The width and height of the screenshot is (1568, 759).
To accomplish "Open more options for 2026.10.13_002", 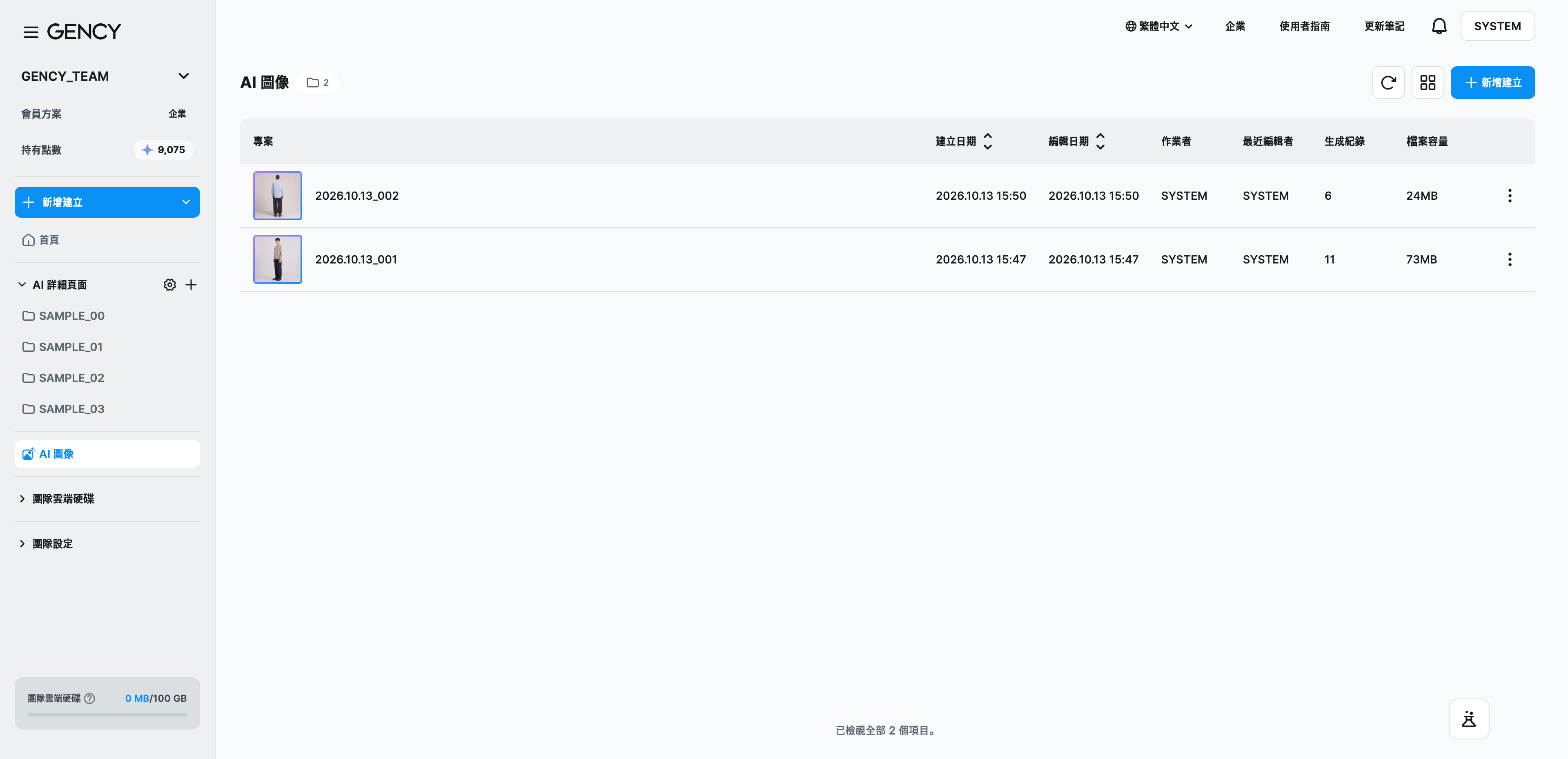I will (x=1510, y=196).
